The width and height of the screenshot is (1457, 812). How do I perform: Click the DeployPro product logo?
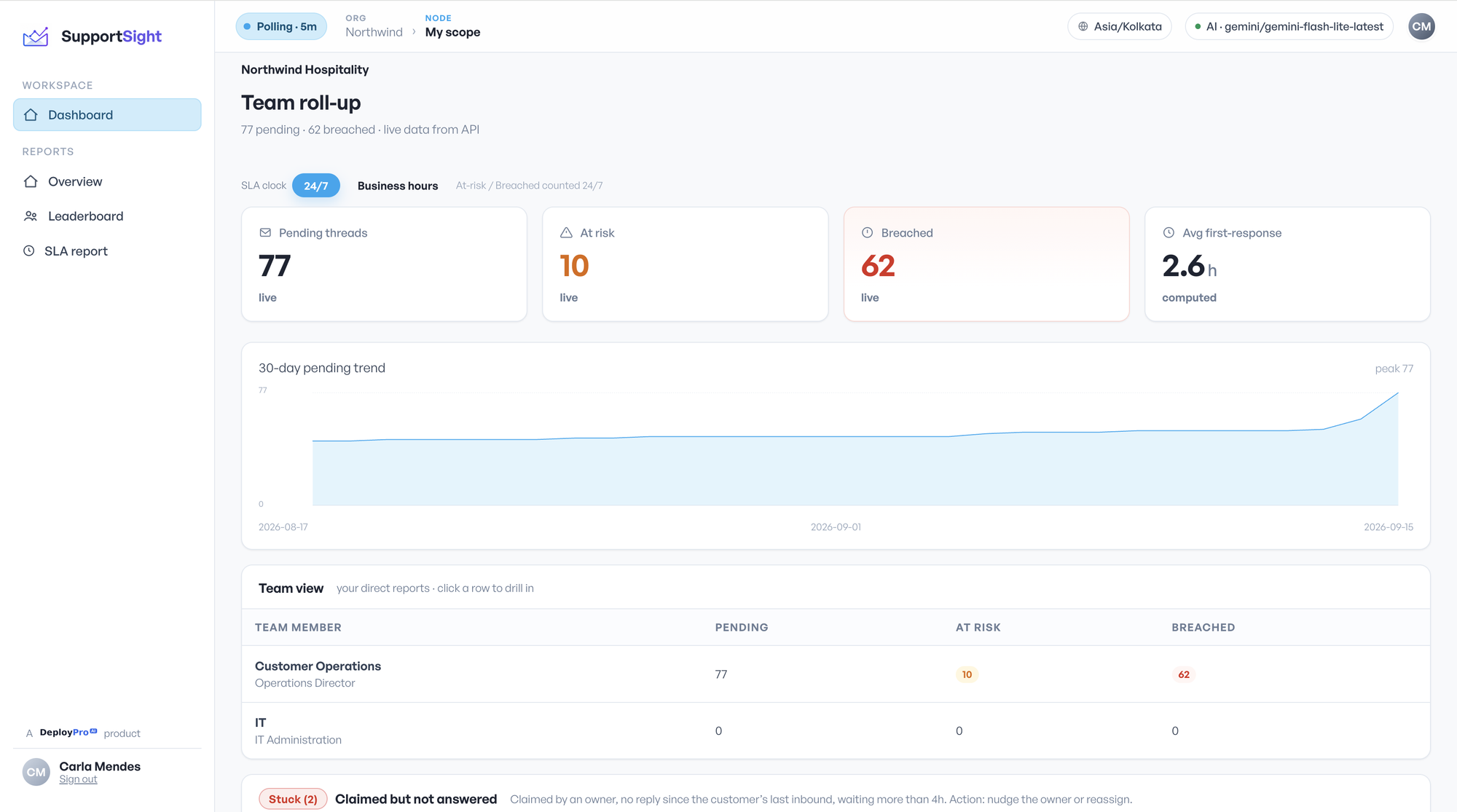(x=68, y=733)
